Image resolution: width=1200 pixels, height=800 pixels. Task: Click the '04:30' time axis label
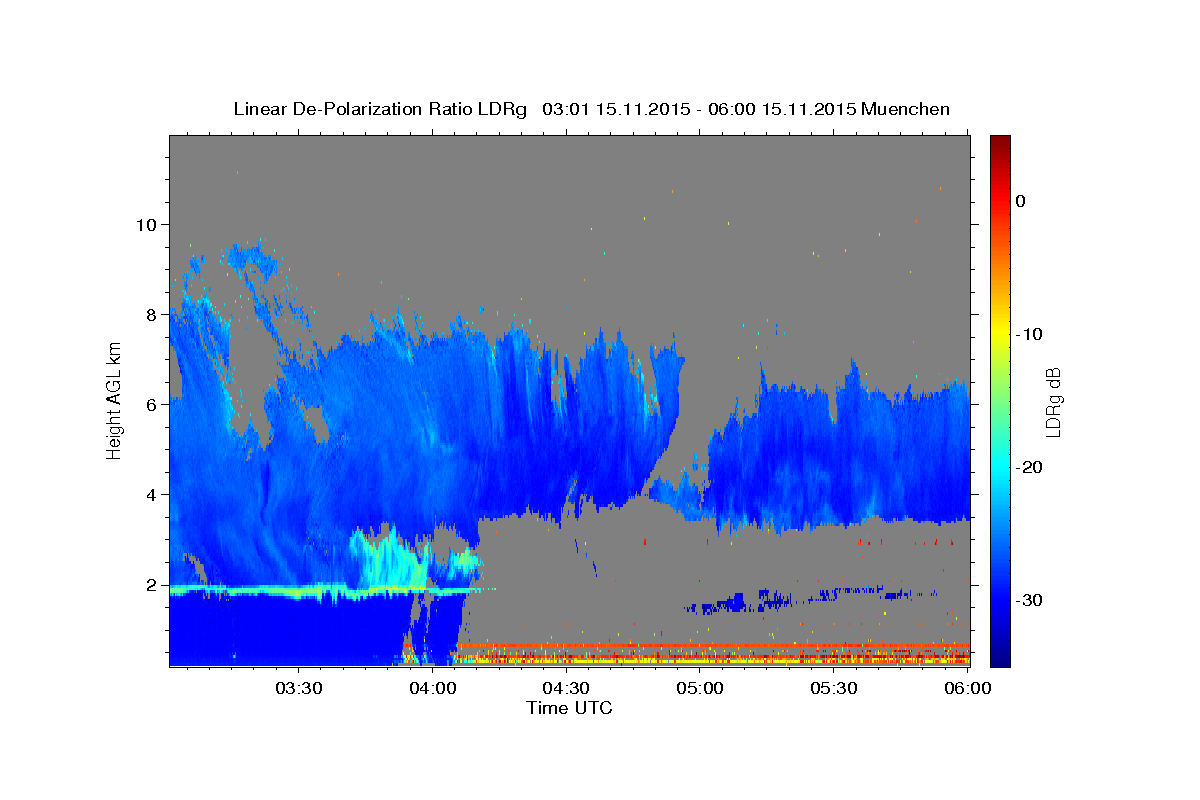(566, 688)
